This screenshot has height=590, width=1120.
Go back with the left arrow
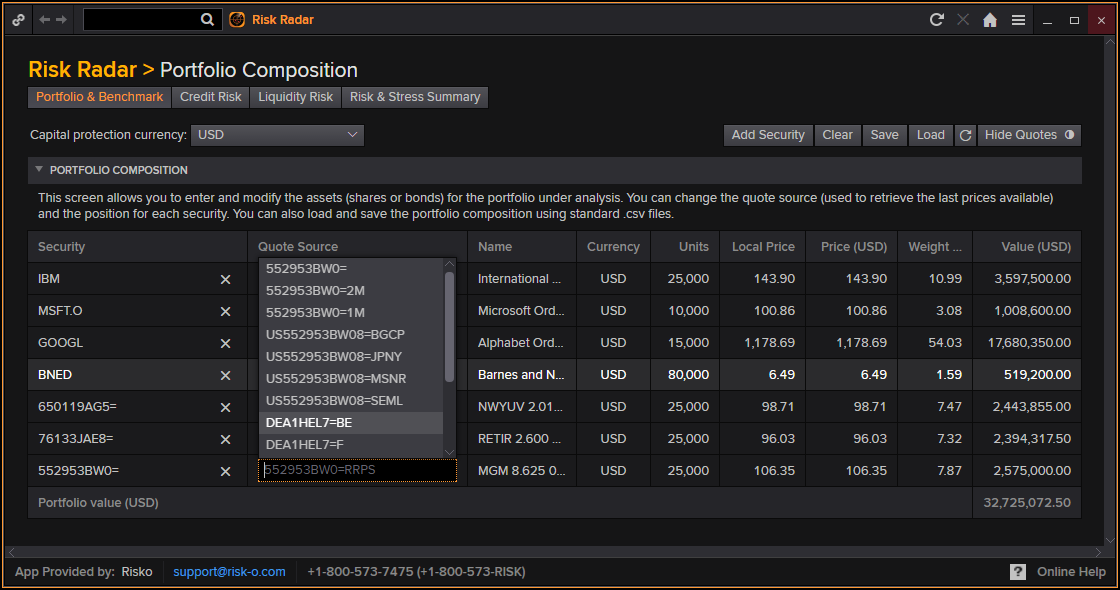45,20
